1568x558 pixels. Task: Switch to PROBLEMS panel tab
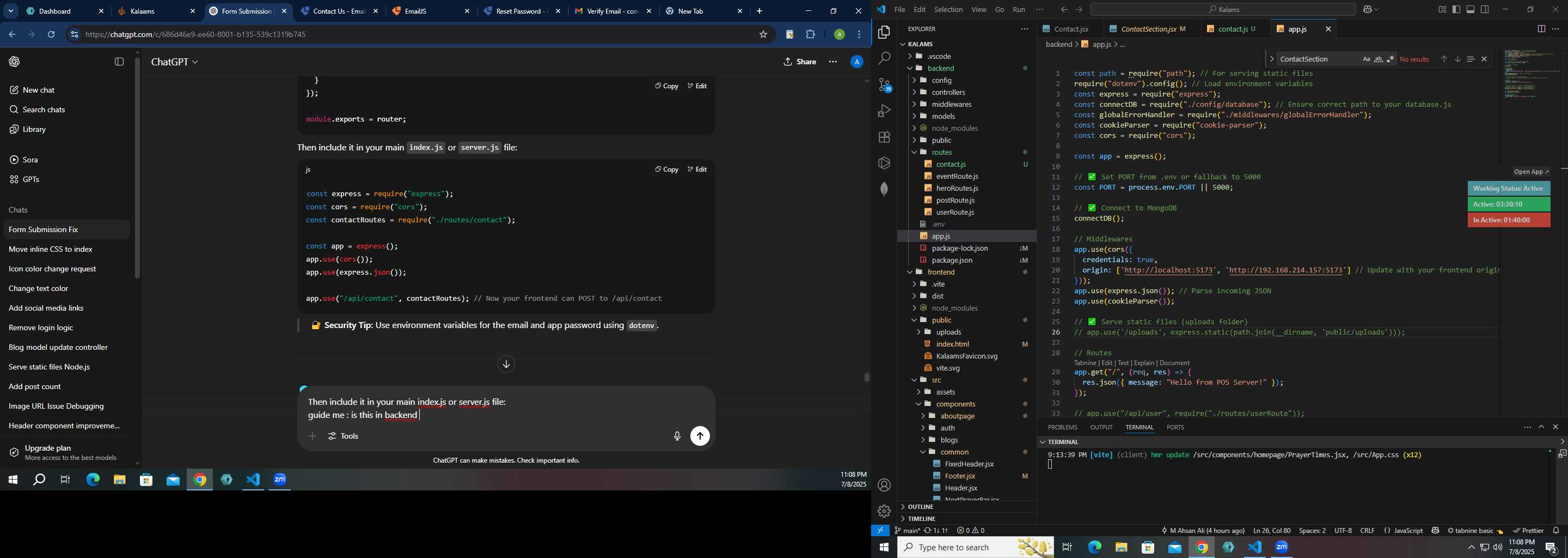coord(1062,428)
